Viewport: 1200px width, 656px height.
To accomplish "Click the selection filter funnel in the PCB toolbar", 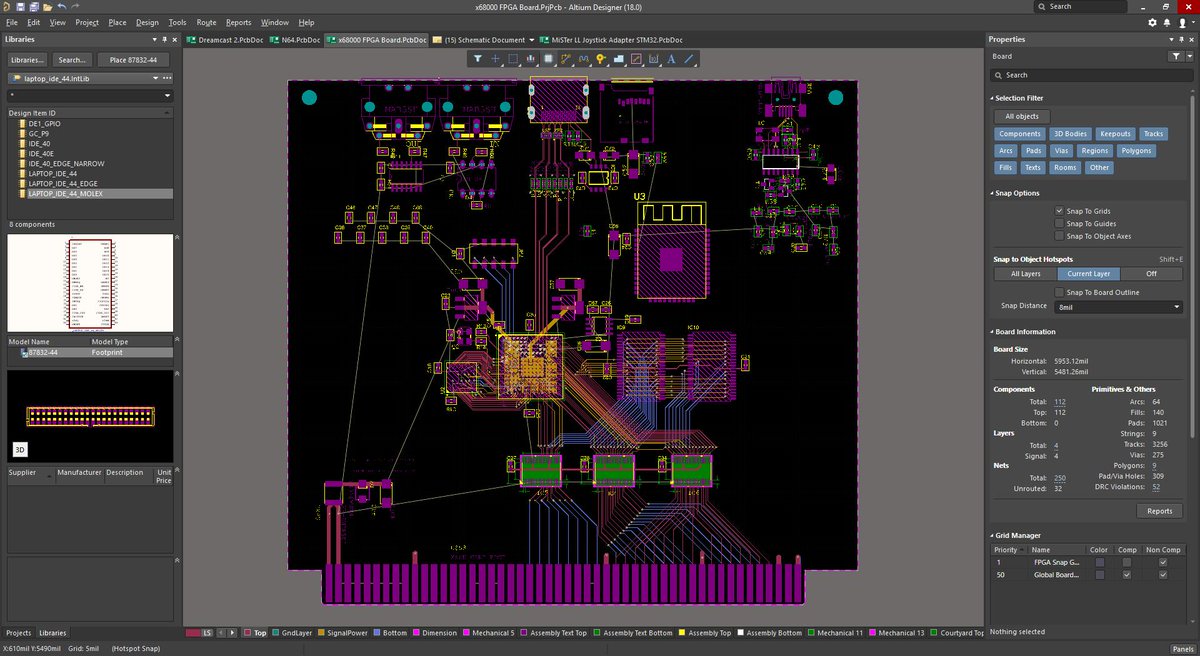I will pyautogui.click(x=478, y=59).
